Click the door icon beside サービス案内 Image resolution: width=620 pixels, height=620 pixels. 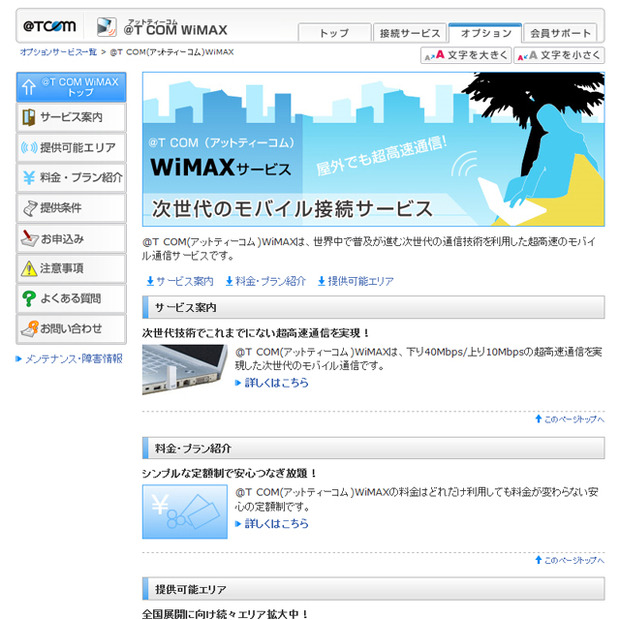(x=28, y=117)
